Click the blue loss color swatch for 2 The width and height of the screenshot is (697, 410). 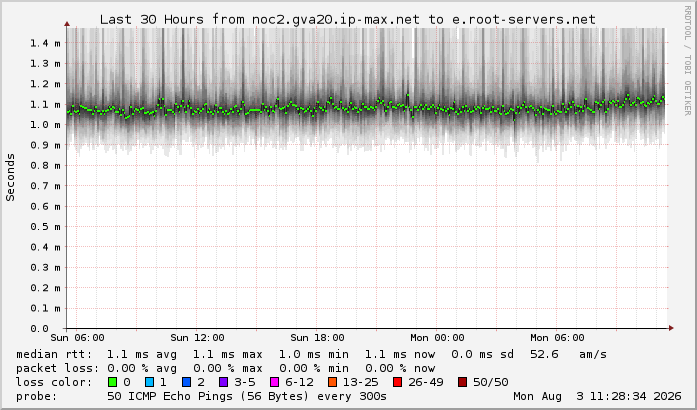coord(187,382)
